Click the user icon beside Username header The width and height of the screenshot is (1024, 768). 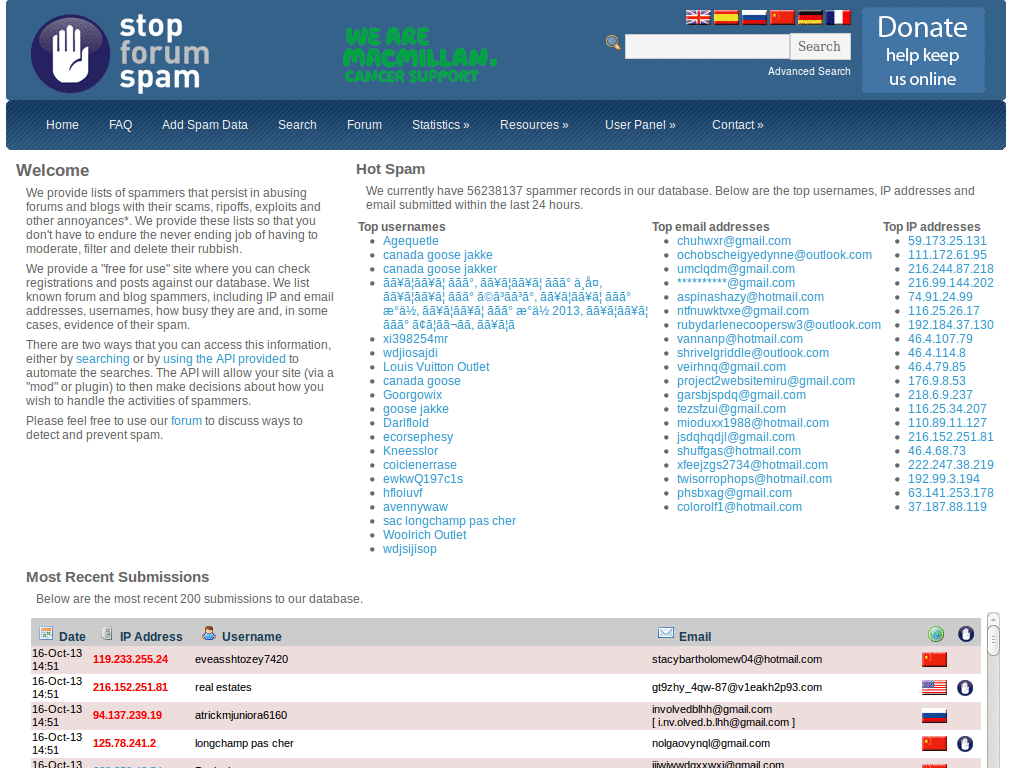[x=209, y=633]
